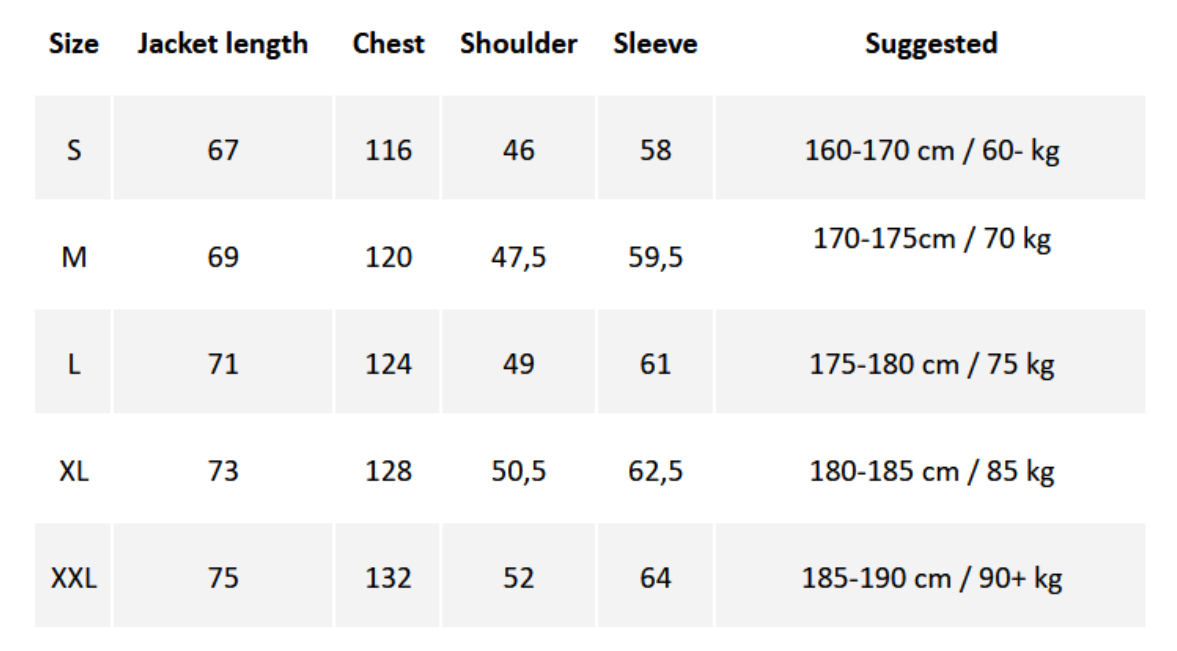The image size is (1177, 651).
Task: Select the Jacket length header
Action: [x=223, y=44]
